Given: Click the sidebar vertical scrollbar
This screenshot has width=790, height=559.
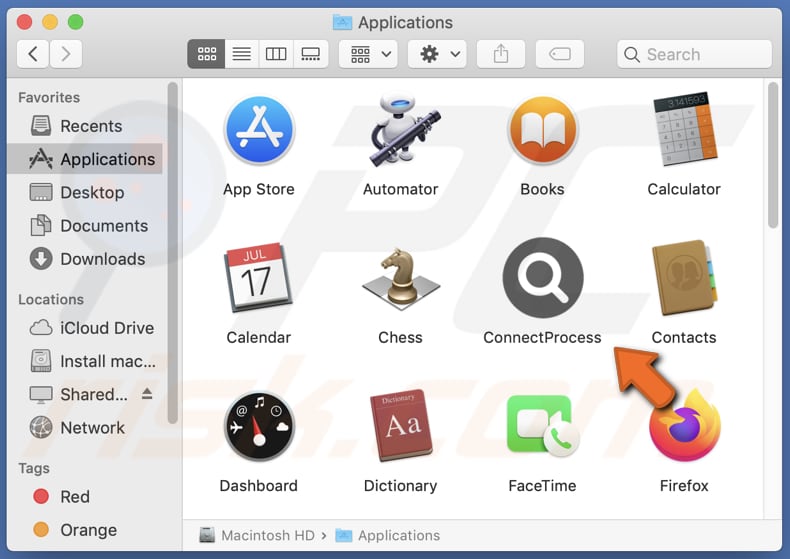Looking at the screenshot, I should click(x=172, y=253).
